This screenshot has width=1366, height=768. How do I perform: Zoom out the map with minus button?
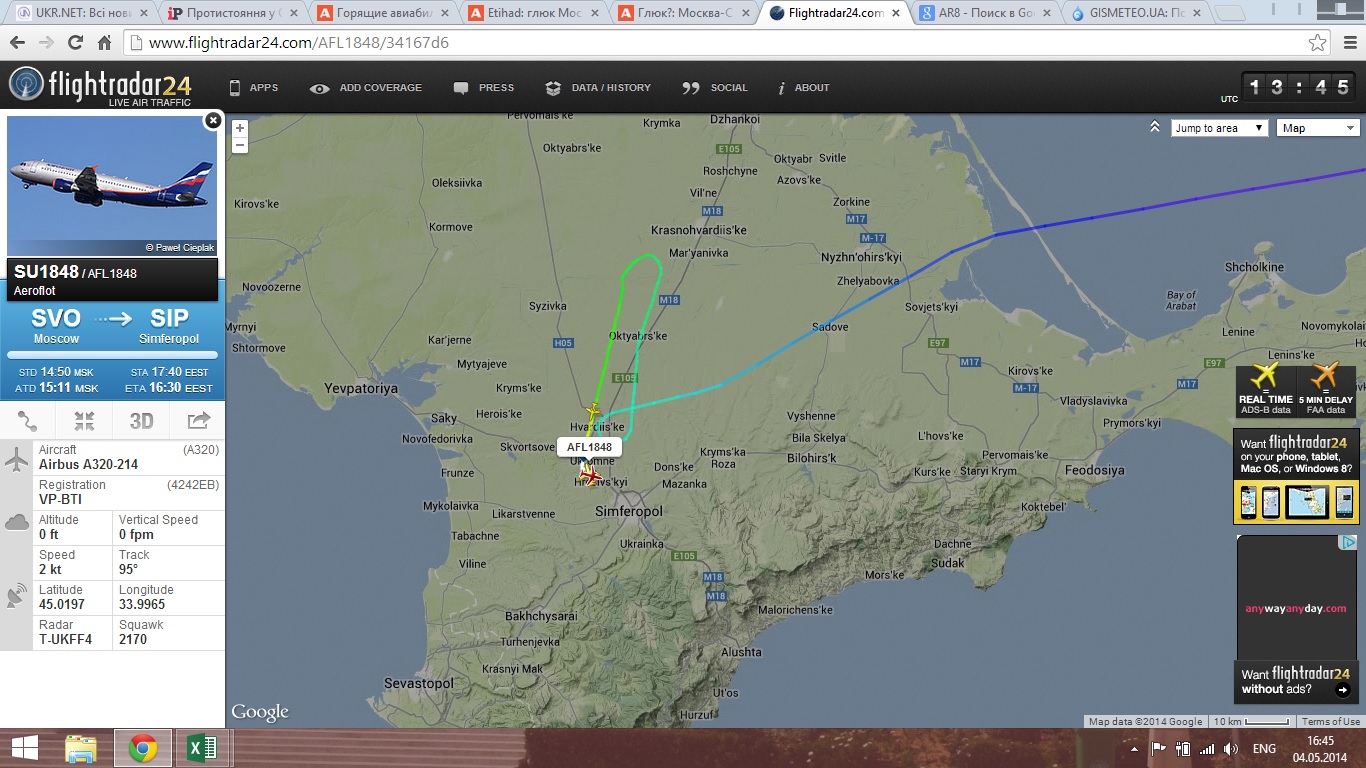[x=240, y=145]
